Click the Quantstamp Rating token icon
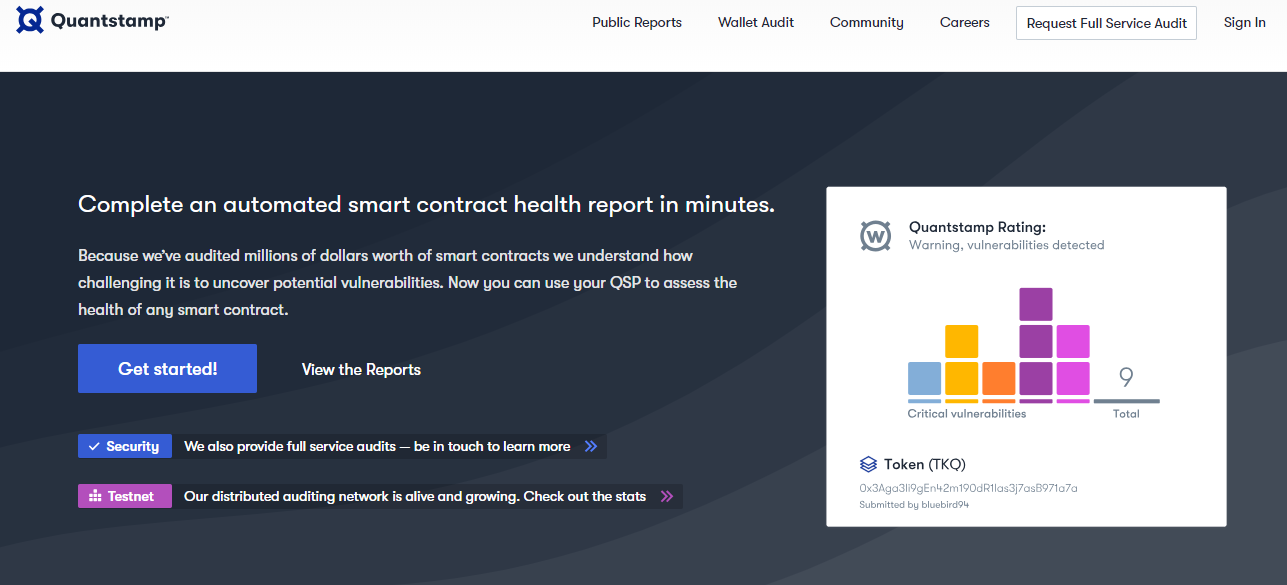 pyautogui.click(x=876, y=236)
